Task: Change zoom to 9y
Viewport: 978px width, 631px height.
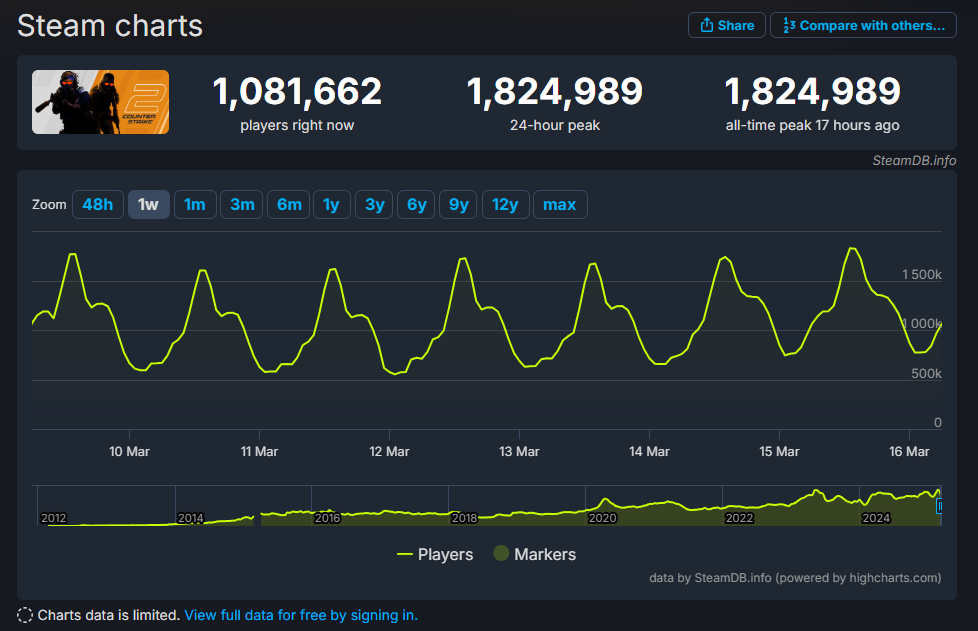Action: click(458, 205)
